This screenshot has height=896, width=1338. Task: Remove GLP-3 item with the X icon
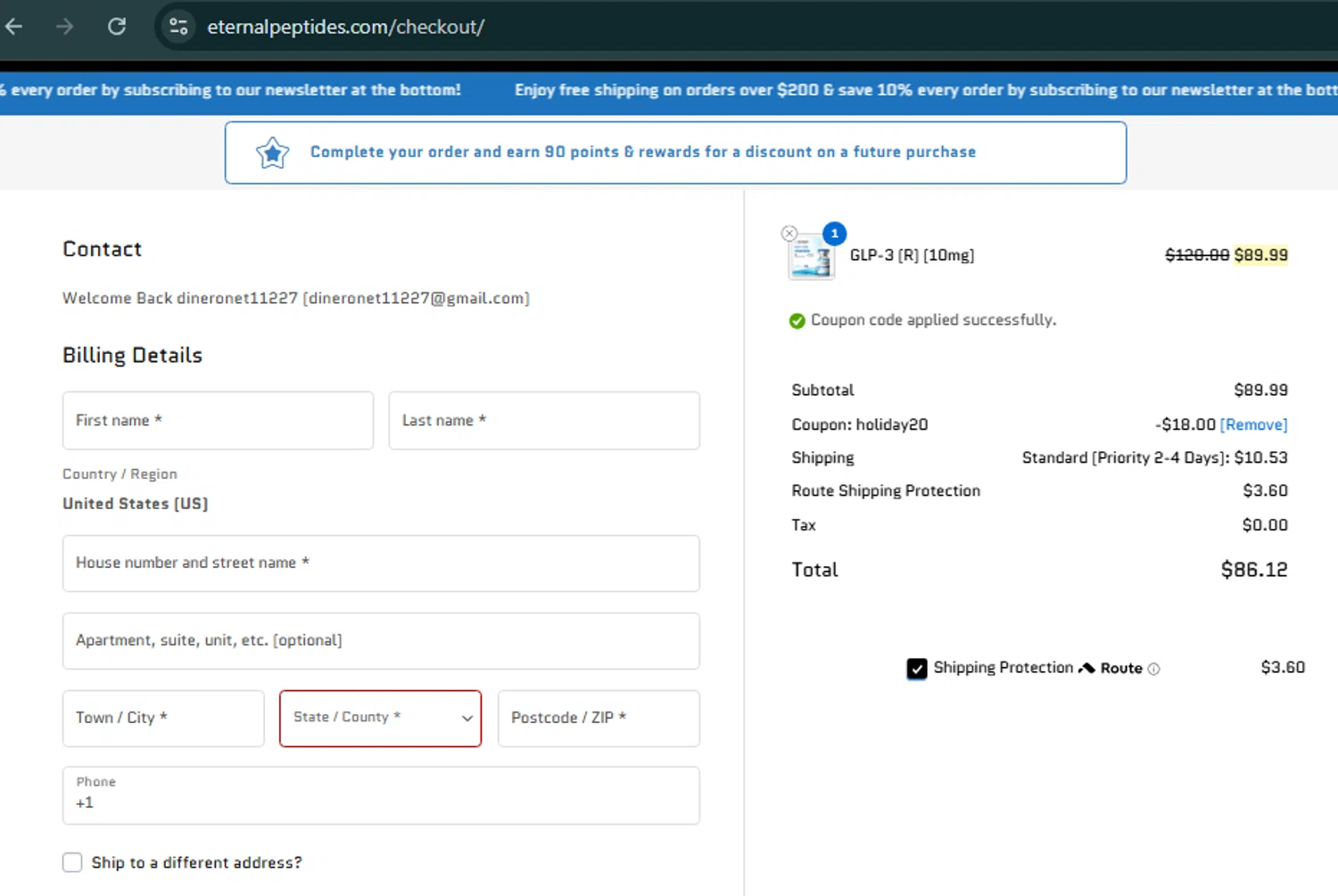[x=789, y=234]
